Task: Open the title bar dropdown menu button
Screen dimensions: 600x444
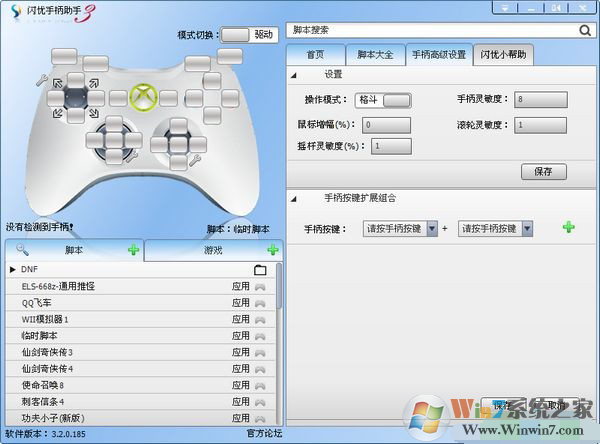Action: click(x=505, y=8)
